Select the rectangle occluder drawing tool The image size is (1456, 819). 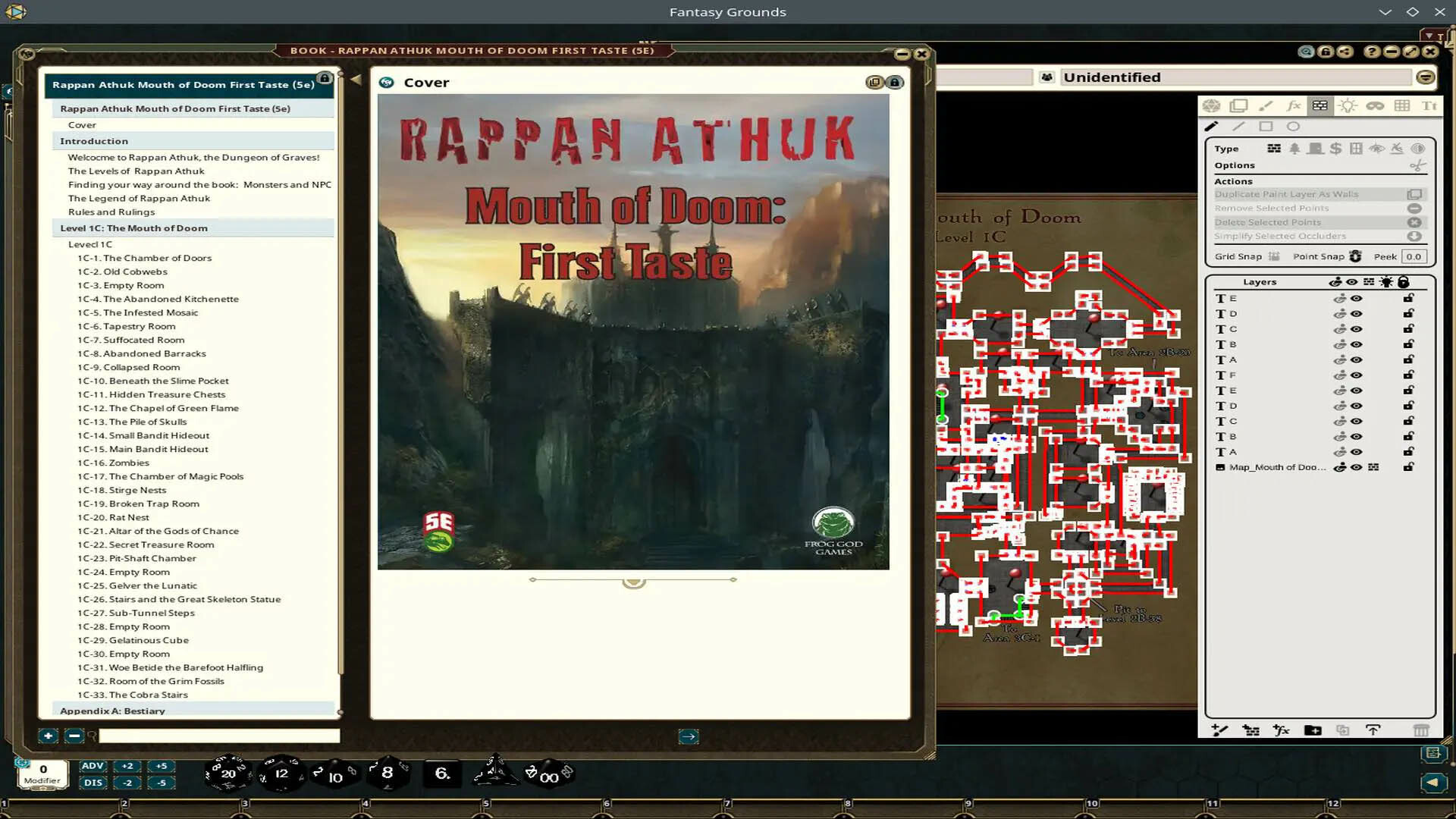tap(1266, 126)
